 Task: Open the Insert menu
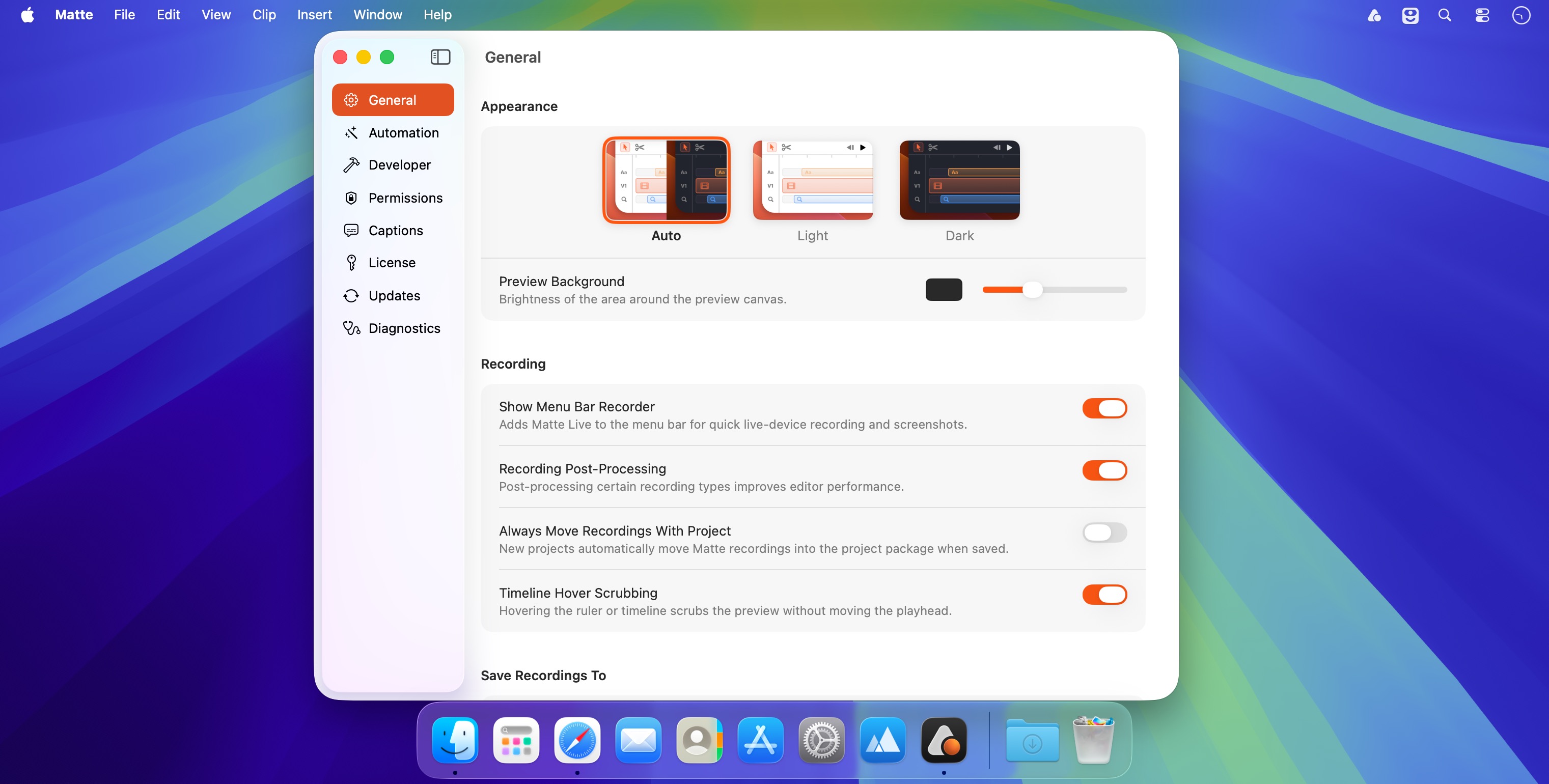(315, 14)
